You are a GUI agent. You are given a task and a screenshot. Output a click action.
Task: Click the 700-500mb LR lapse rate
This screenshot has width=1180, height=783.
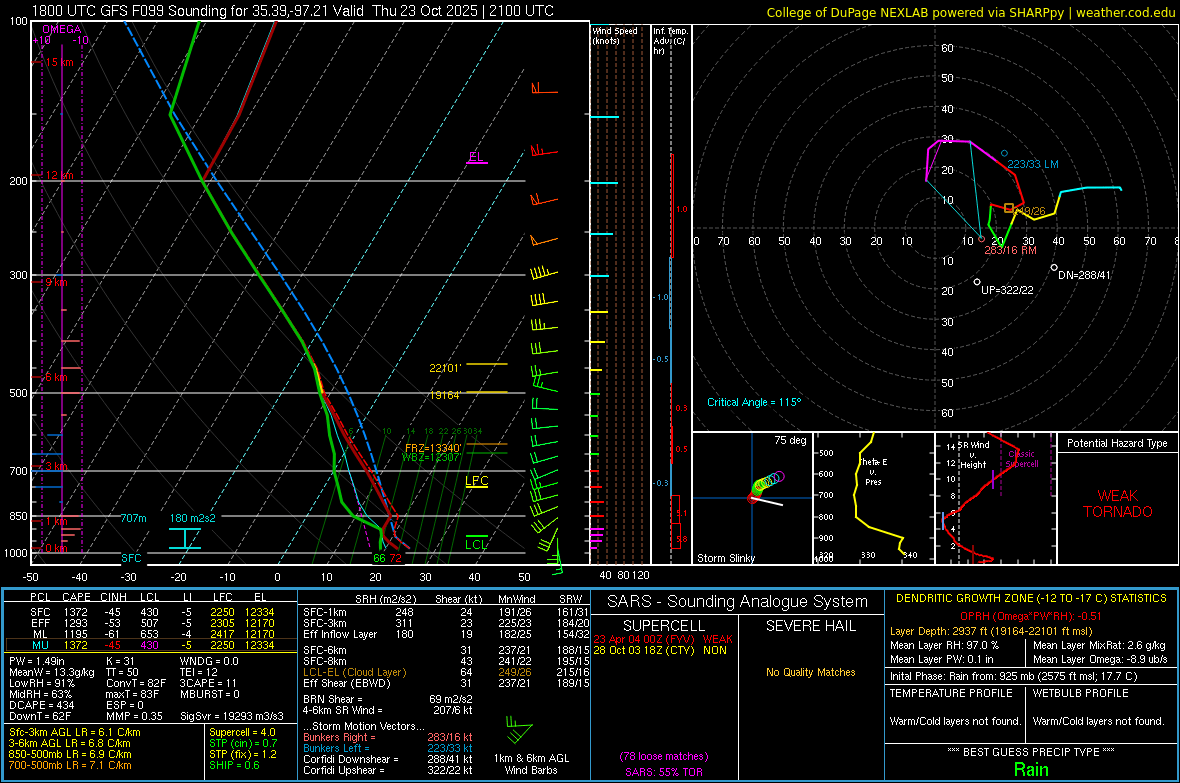70,765
